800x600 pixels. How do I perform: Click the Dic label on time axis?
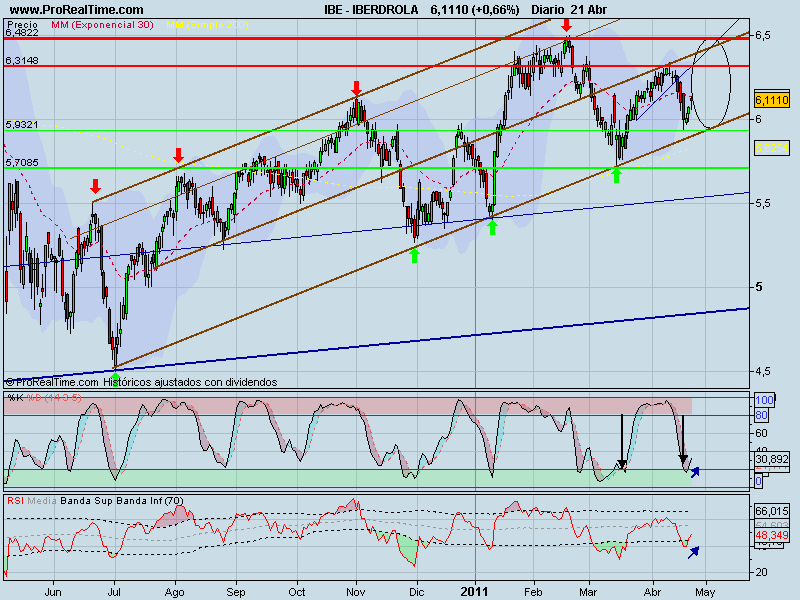[x=416, y=592]
